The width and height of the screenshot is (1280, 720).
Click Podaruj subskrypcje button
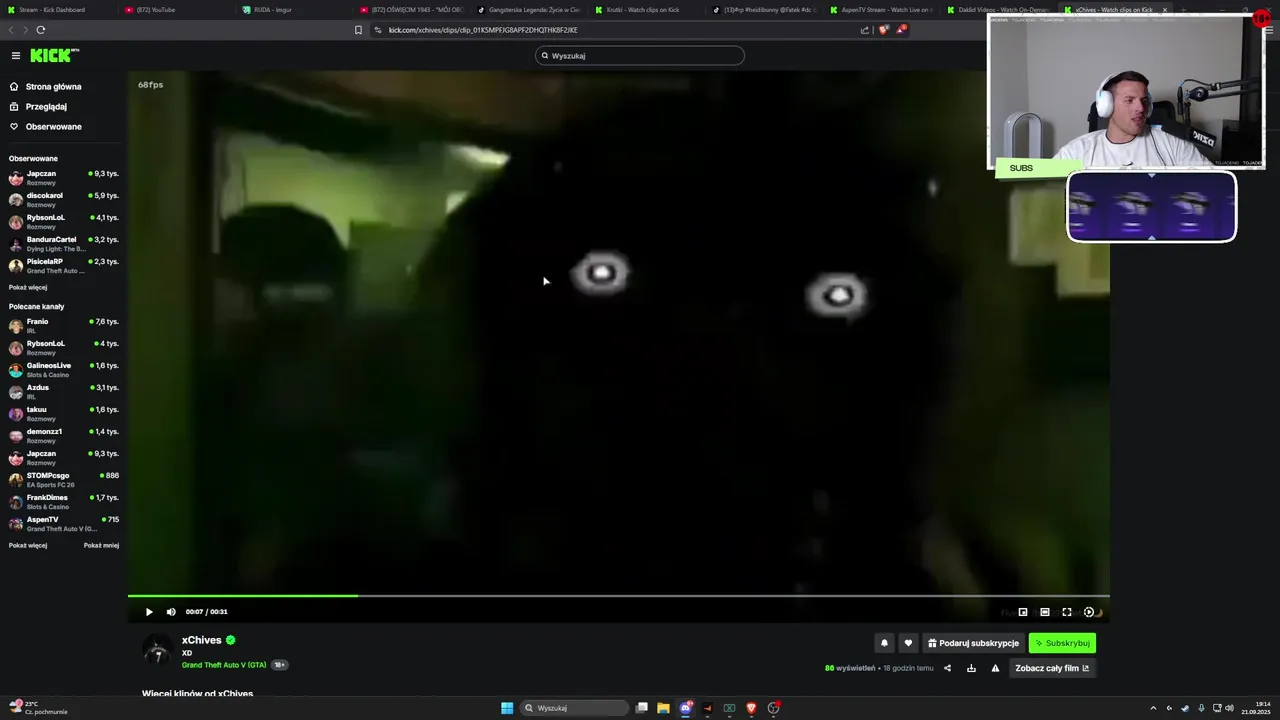973,643
